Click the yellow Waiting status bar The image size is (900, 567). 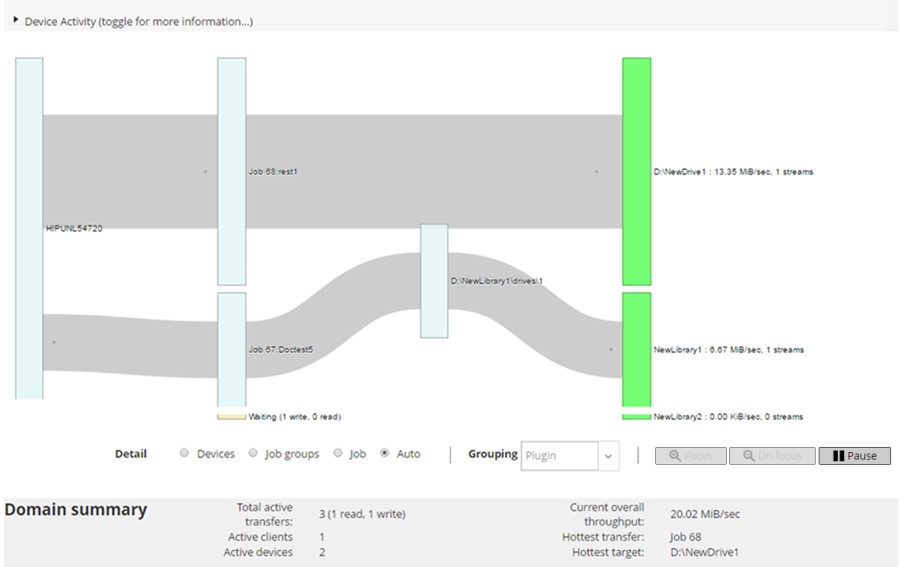(x=231, y=417)
